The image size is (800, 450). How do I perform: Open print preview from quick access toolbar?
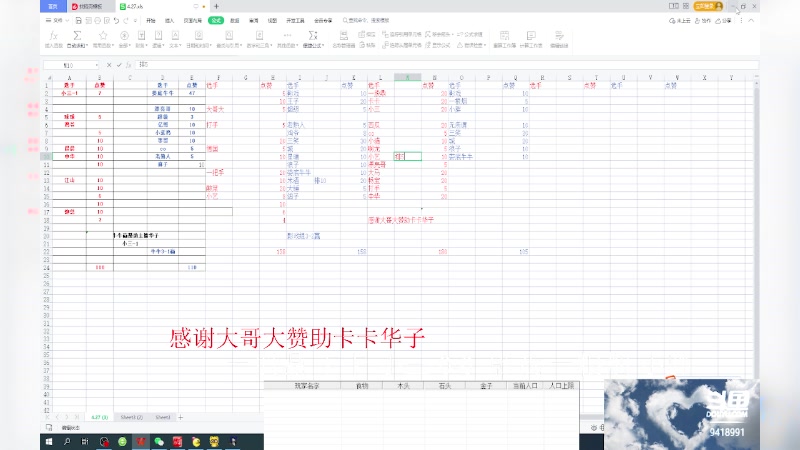pyautogui.click(x=107, y=20)
